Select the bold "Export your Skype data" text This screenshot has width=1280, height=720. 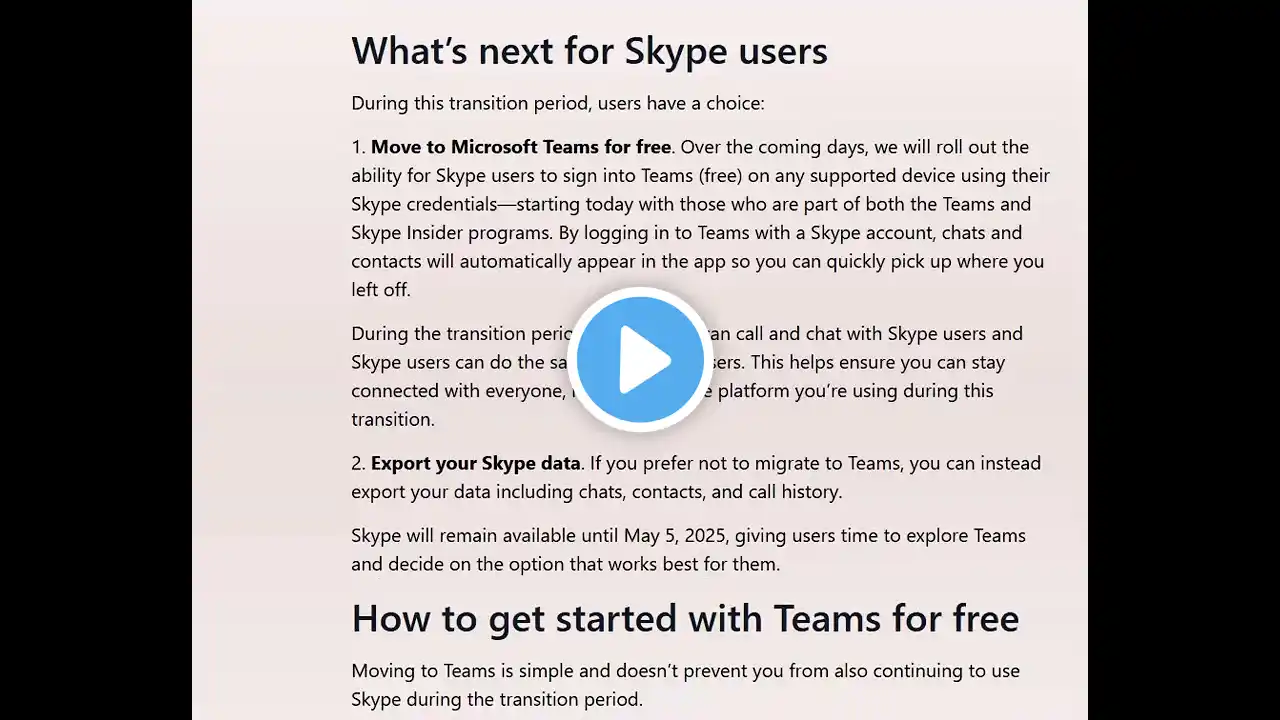click(476, 463)
